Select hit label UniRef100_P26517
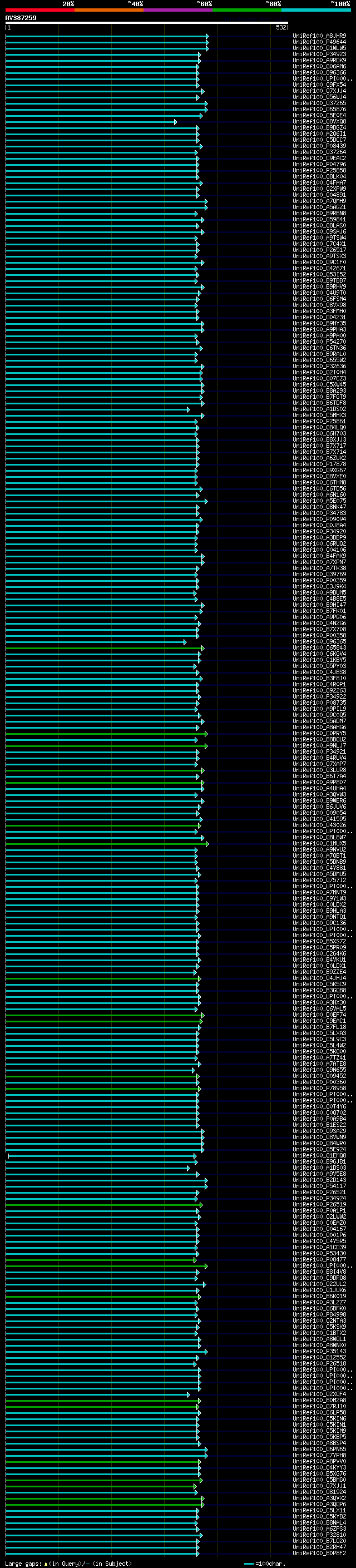Viewport: 356px width, 1568px height. (319, 250)
